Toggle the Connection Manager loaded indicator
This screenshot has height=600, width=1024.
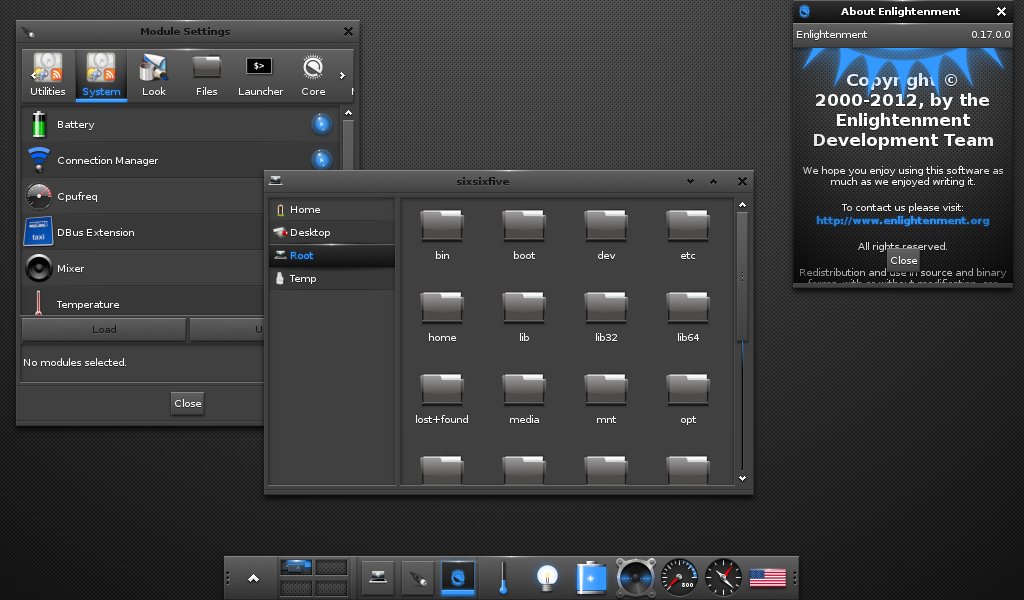[x=321, y=159]
